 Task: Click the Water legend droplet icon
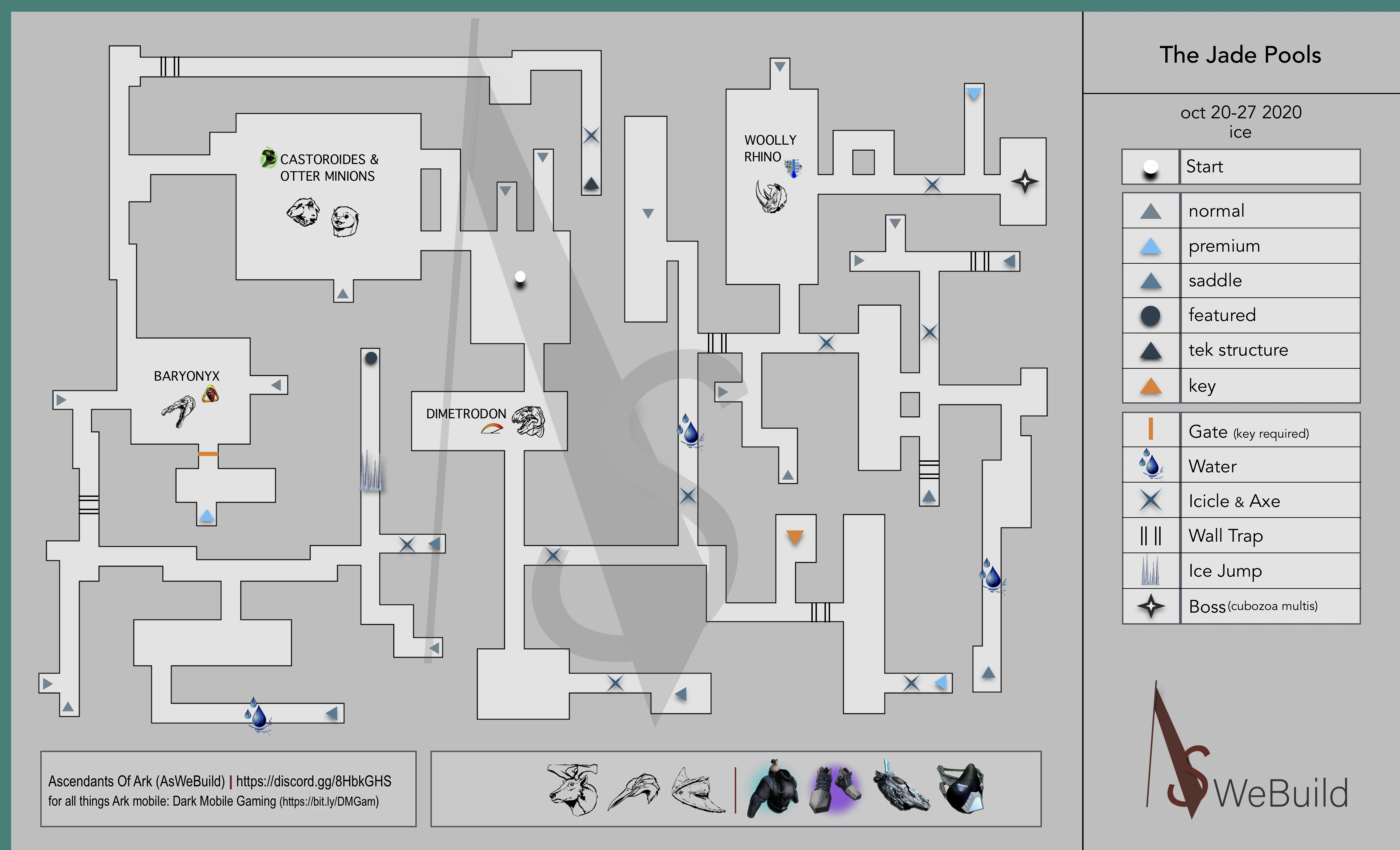[x=1151, y=464]
